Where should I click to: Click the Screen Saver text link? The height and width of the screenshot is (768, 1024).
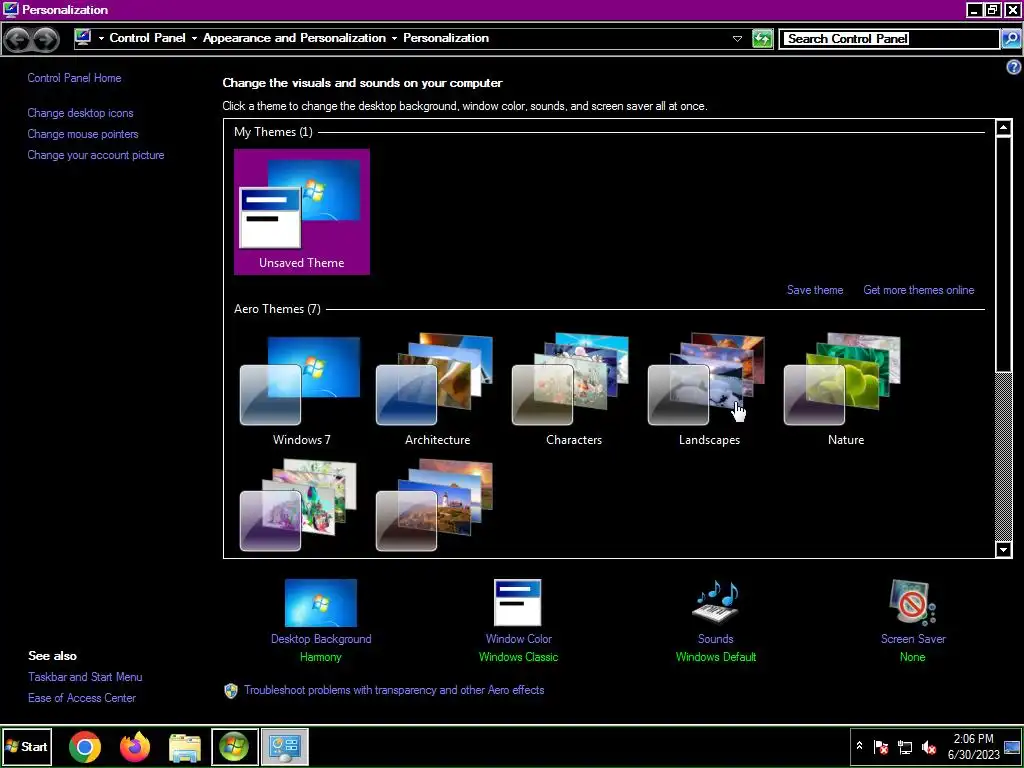coord(913,639)
